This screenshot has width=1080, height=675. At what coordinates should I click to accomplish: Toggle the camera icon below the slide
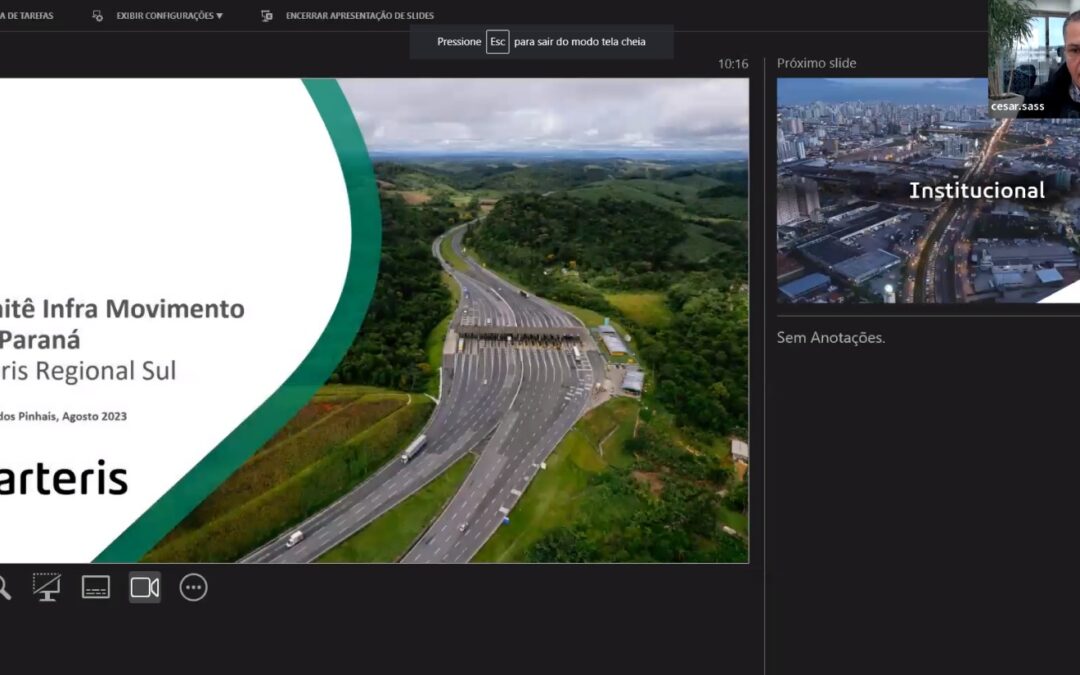[x=145, y=588]
